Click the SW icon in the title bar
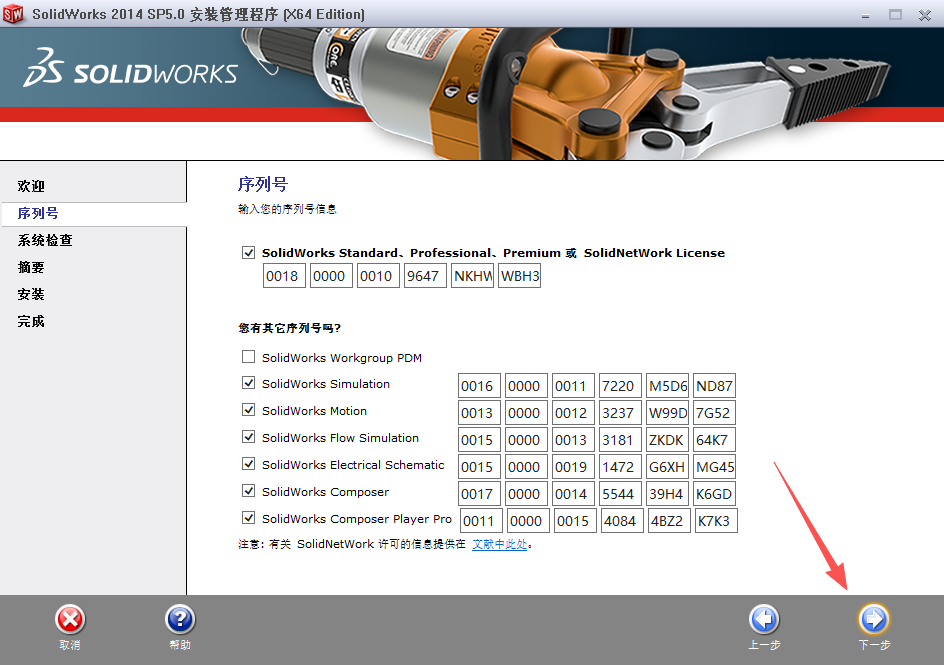This screenshot has height=665, width=944. coord(15,14)
